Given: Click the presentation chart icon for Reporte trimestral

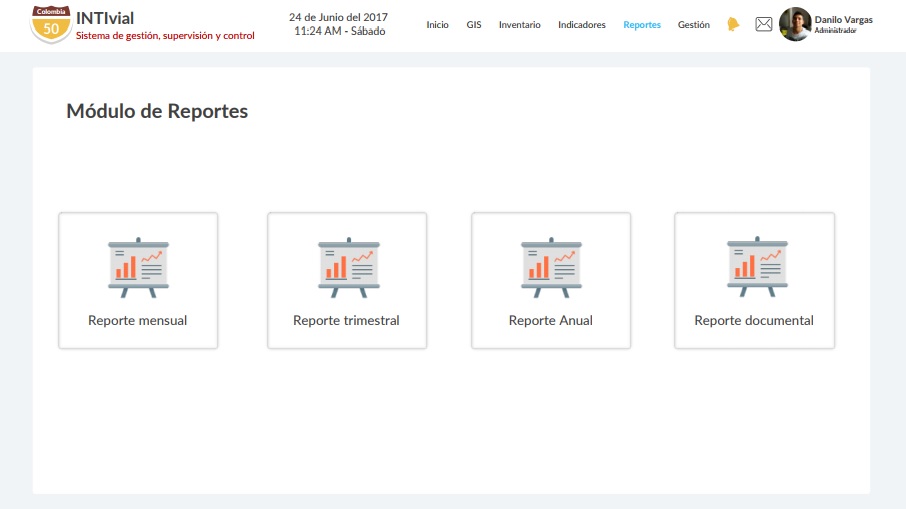Looking at the screenshot, I should click(x=348, y=267).
